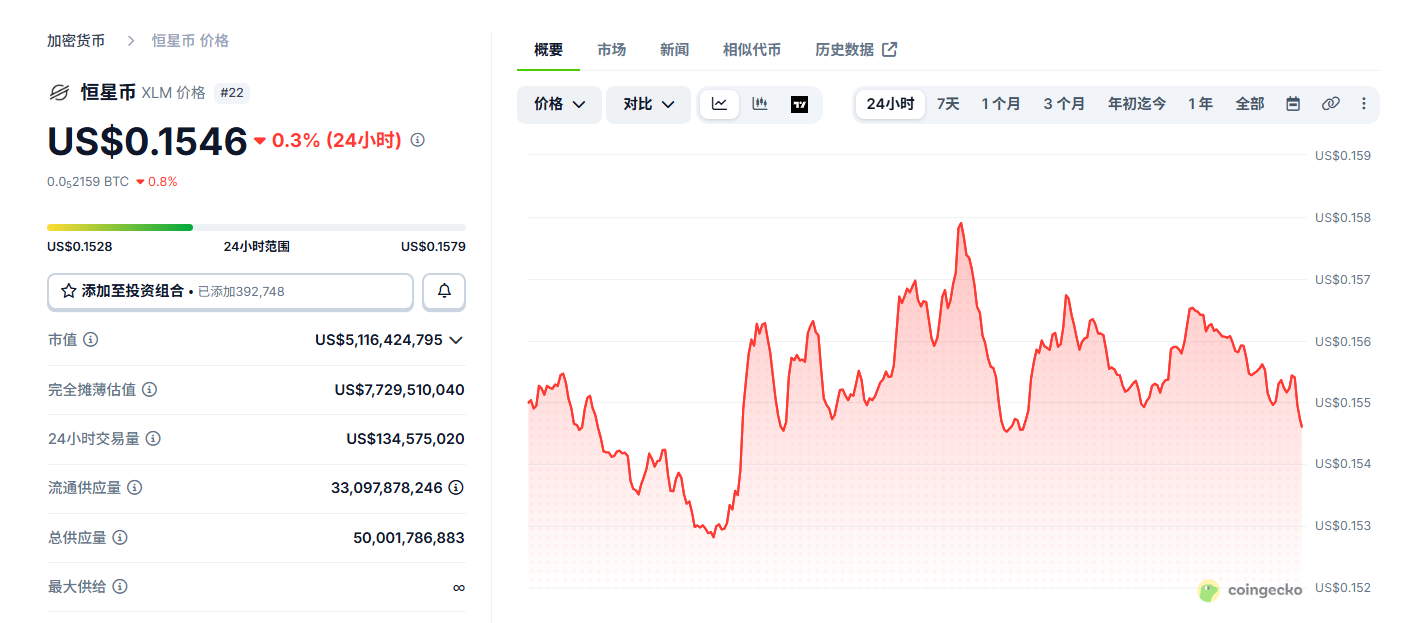Click the Stellar XLM coin logo icon

[x=59, y=93]
